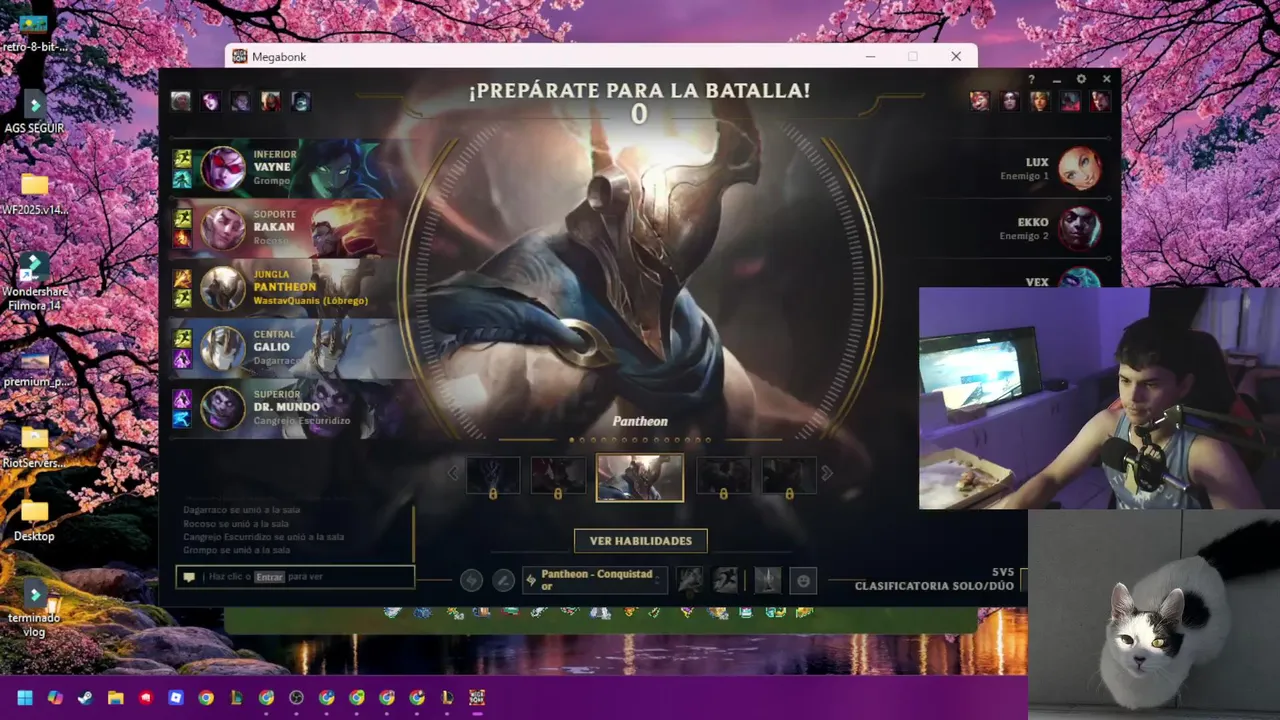Open Roblox from the taskbar

[176, 697]
